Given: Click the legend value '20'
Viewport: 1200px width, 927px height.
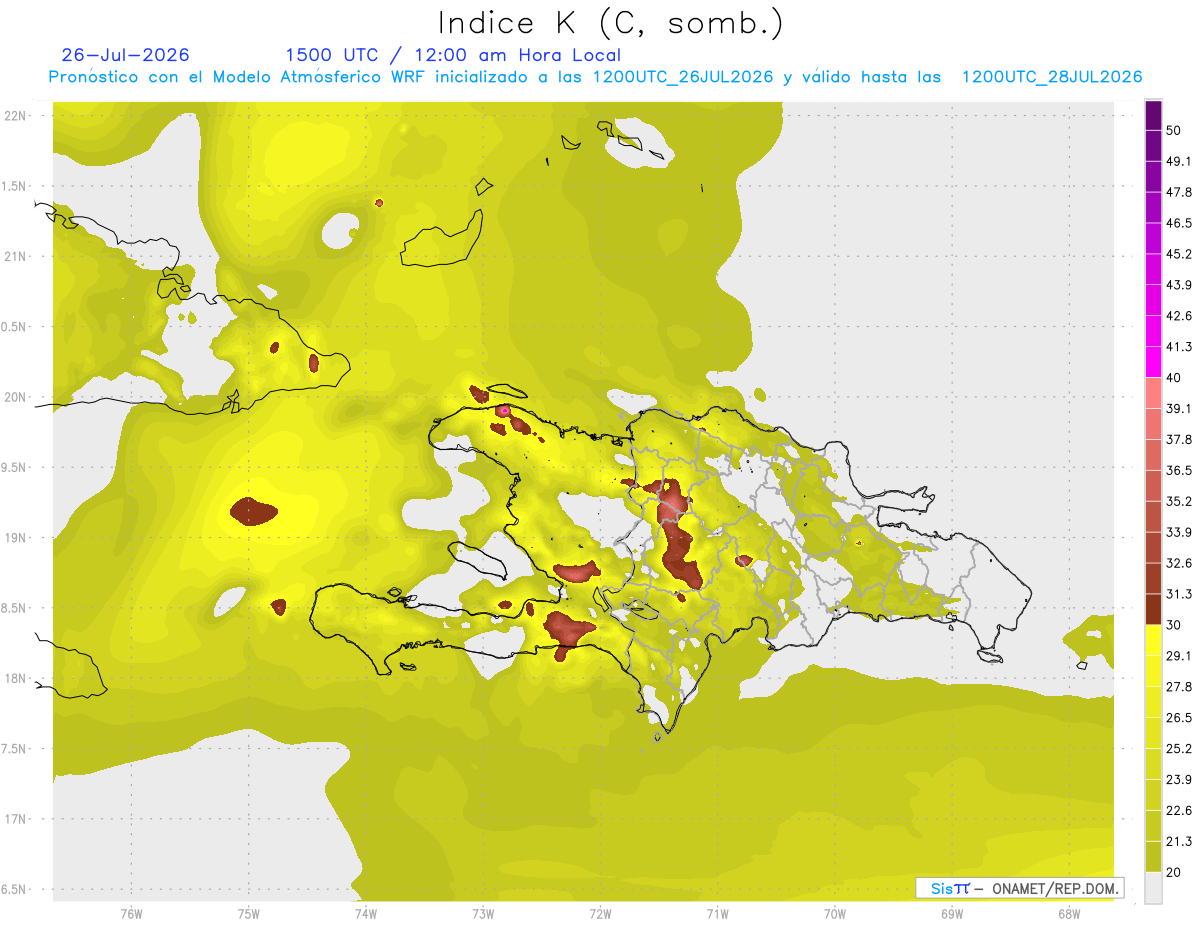Looking at the screenshot, I should point(1175,872).
